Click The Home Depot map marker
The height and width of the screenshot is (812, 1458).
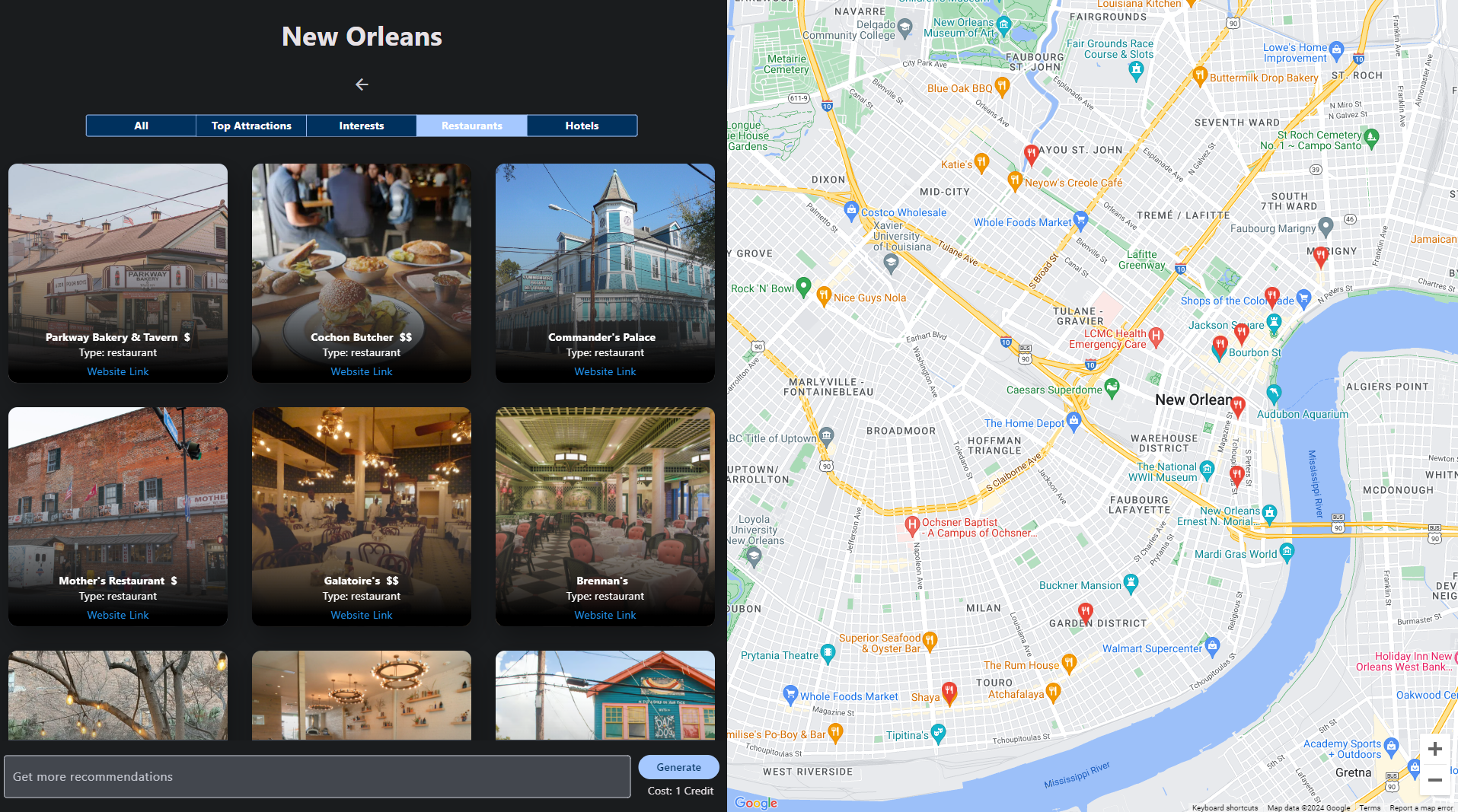[x=1074, y=422]
